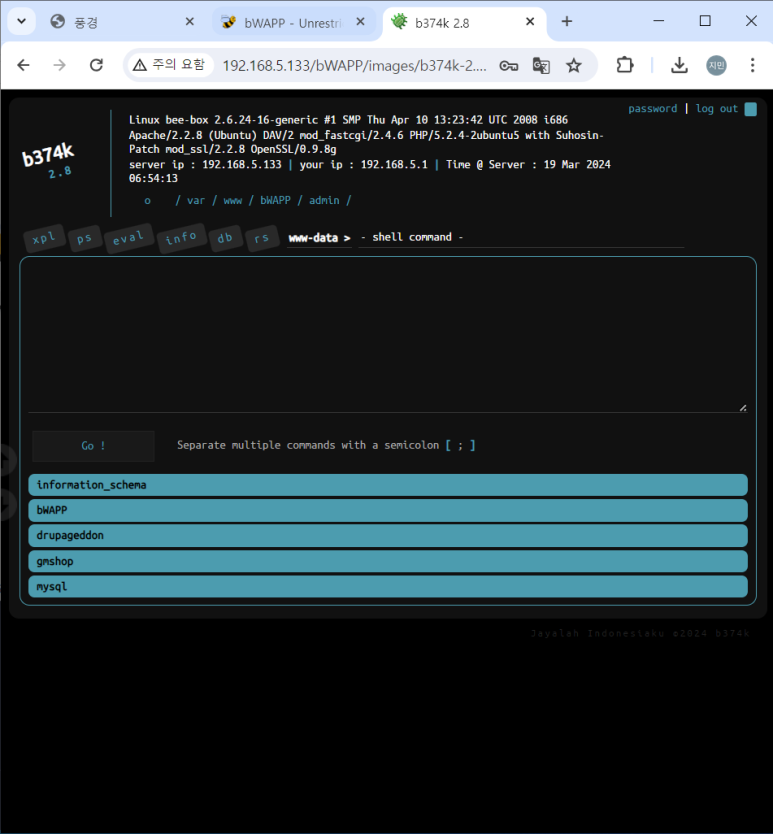The width and height of the screenshot is (773, 834).
Task: Open the db database tab
Action: 225,238
